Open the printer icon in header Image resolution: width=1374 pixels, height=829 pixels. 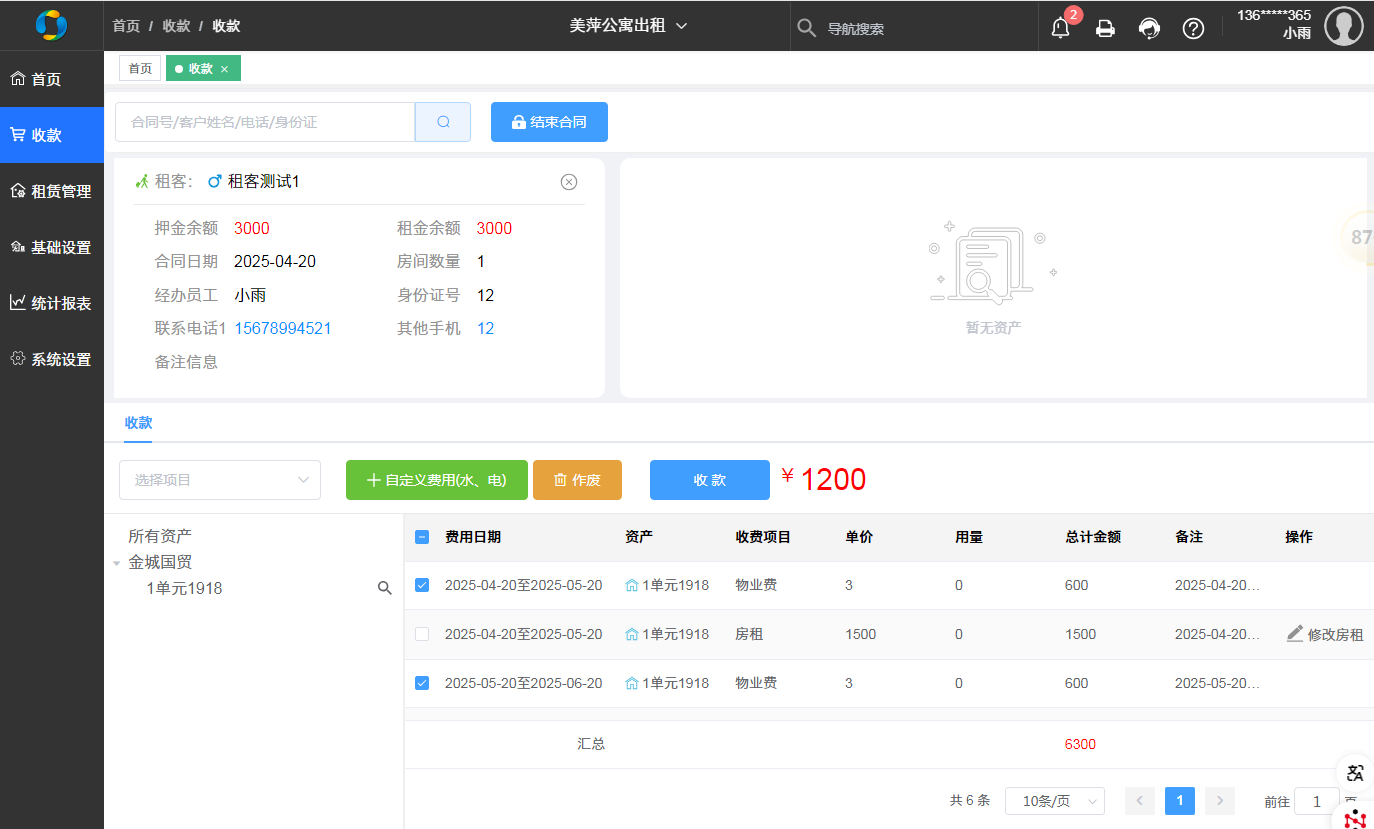click(1105, 28)
